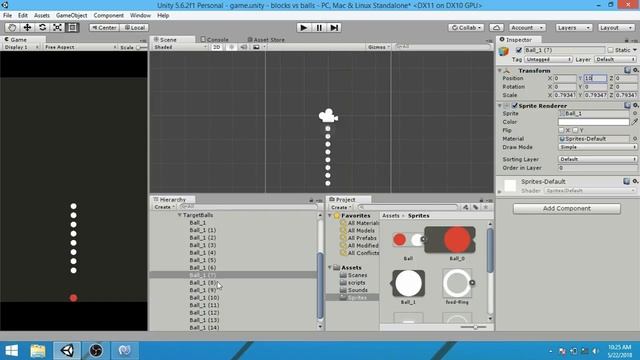Open the Component menu

108,15
